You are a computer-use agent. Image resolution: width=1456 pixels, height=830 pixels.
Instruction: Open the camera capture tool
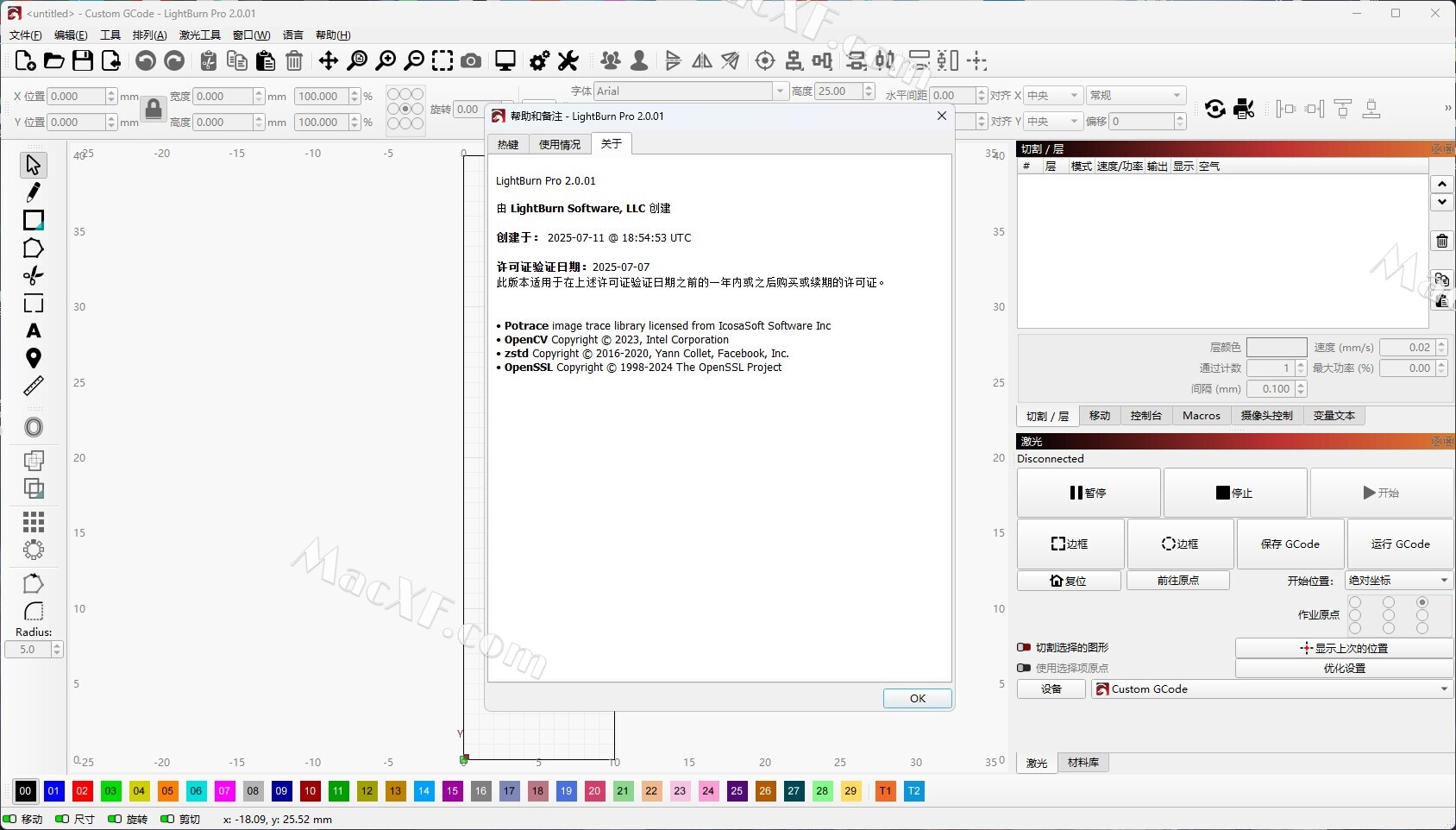(x=471, y=60)
